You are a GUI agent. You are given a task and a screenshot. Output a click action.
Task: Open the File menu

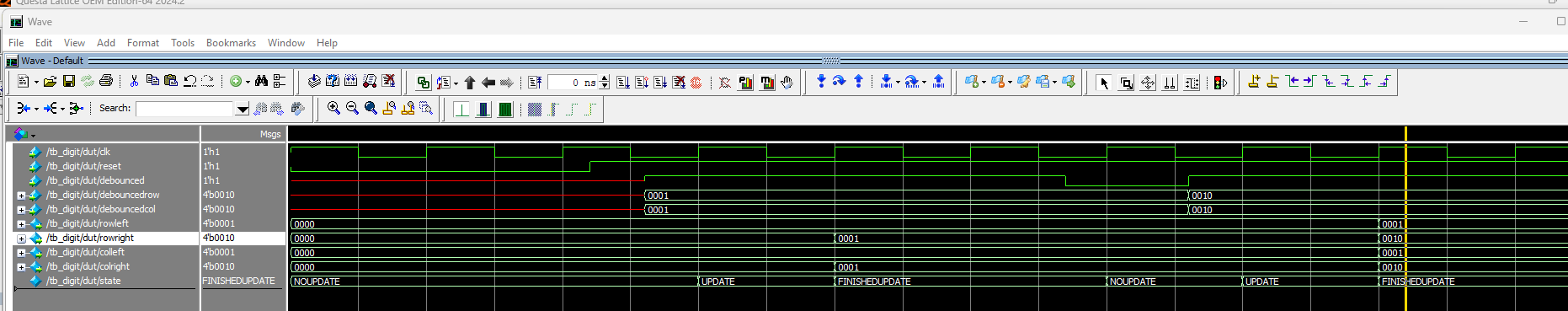16,43
